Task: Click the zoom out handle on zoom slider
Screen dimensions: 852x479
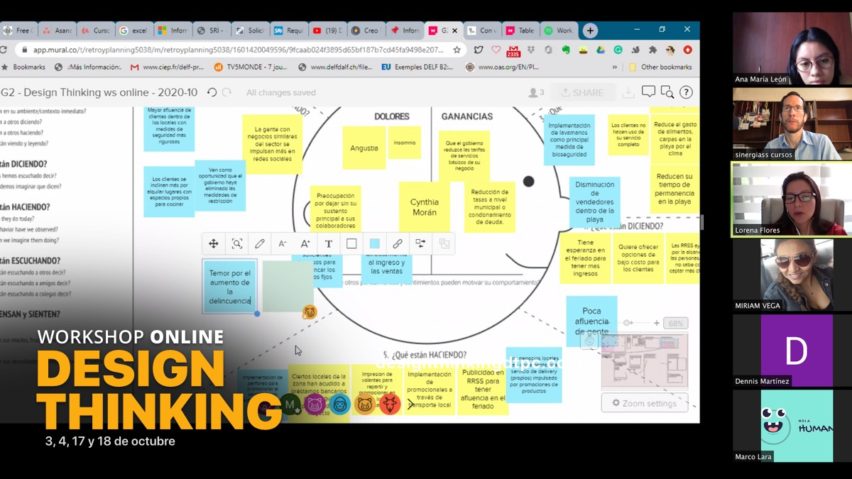Action: coord(628,323)
